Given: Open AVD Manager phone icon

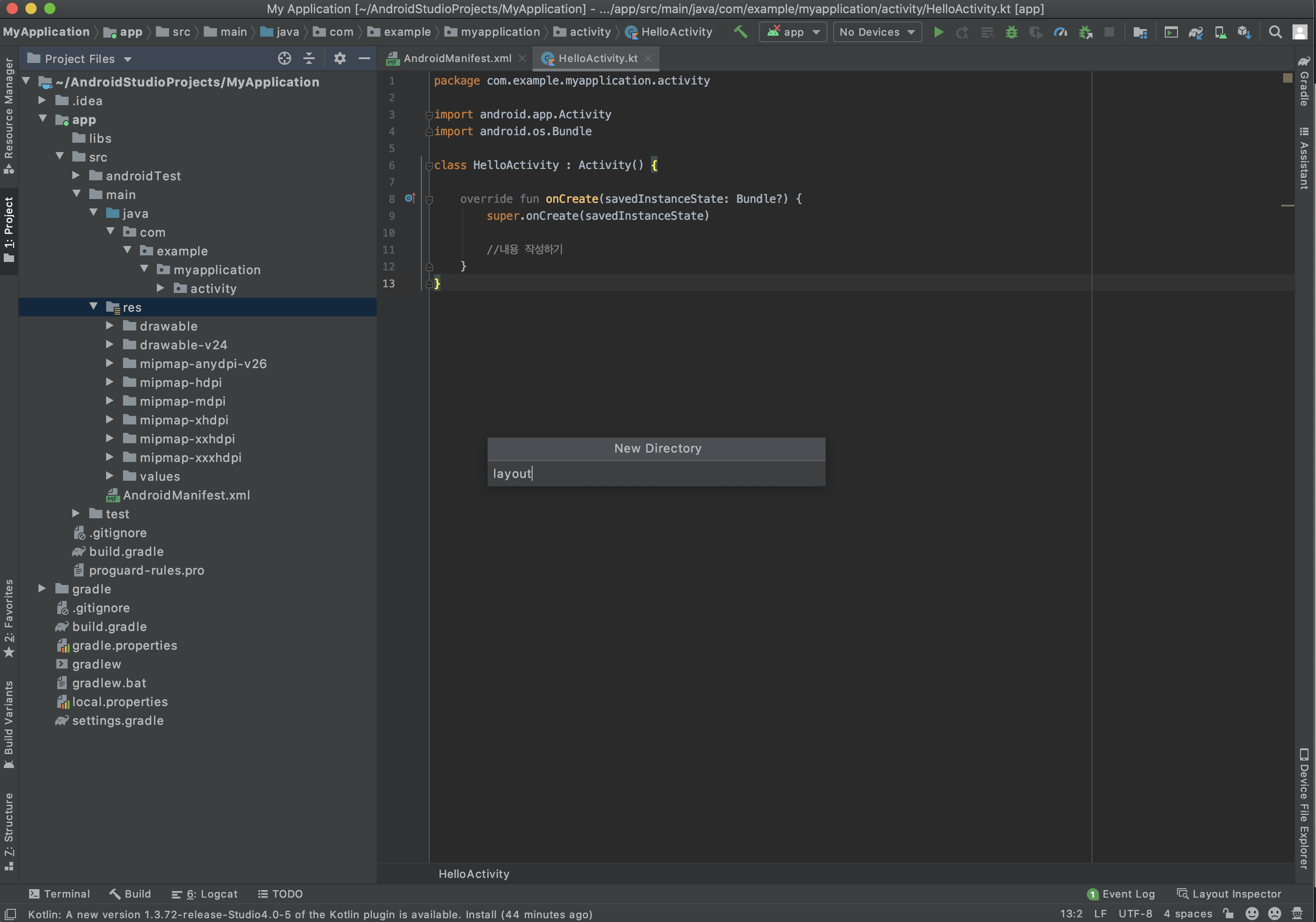Looking at the screenshot, I should click(x=1220, y=32).
